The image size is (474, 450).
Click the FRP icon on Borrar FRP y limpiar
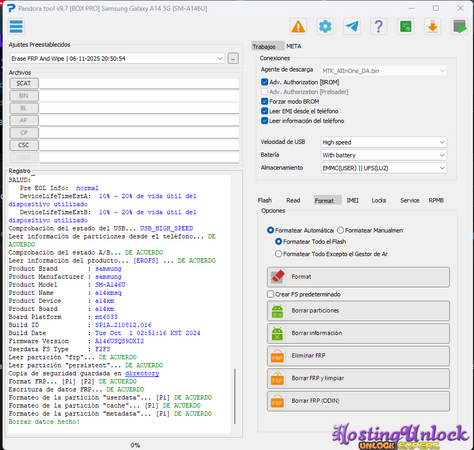point(277,379)
